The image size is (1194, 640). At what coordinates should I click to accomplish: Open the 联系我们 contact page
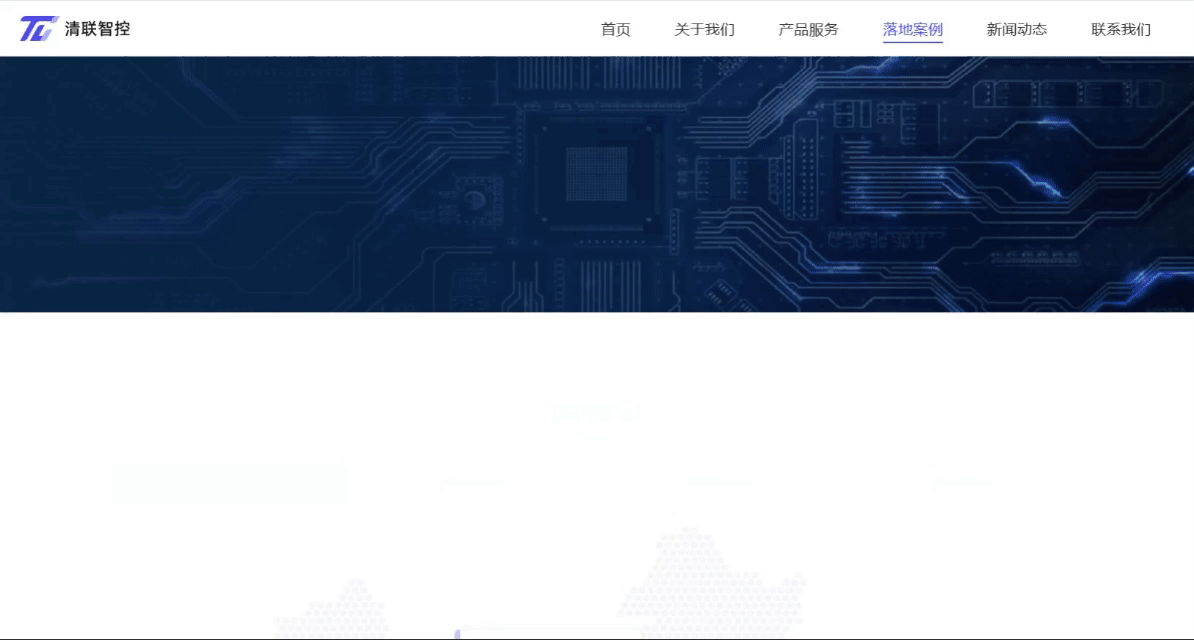coord(1120,29)
